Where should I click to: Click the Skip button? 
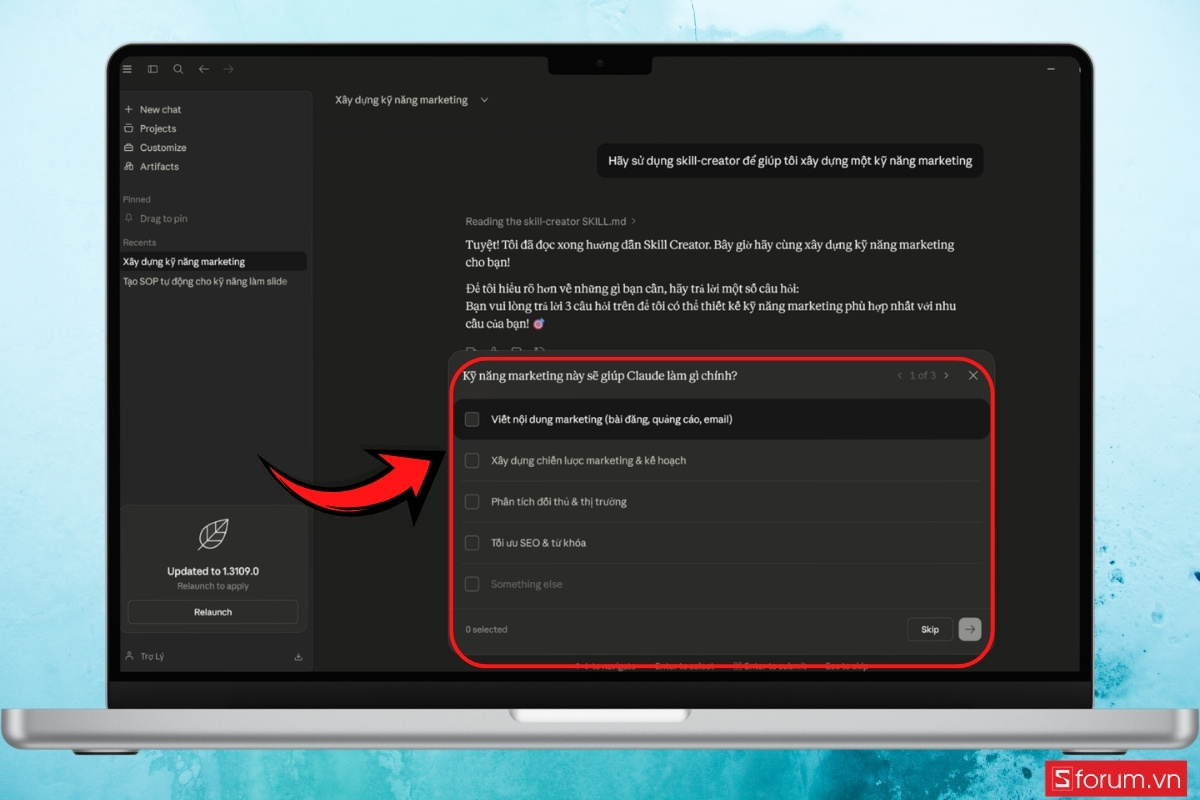pyautogui.click(x=930, y=629)
